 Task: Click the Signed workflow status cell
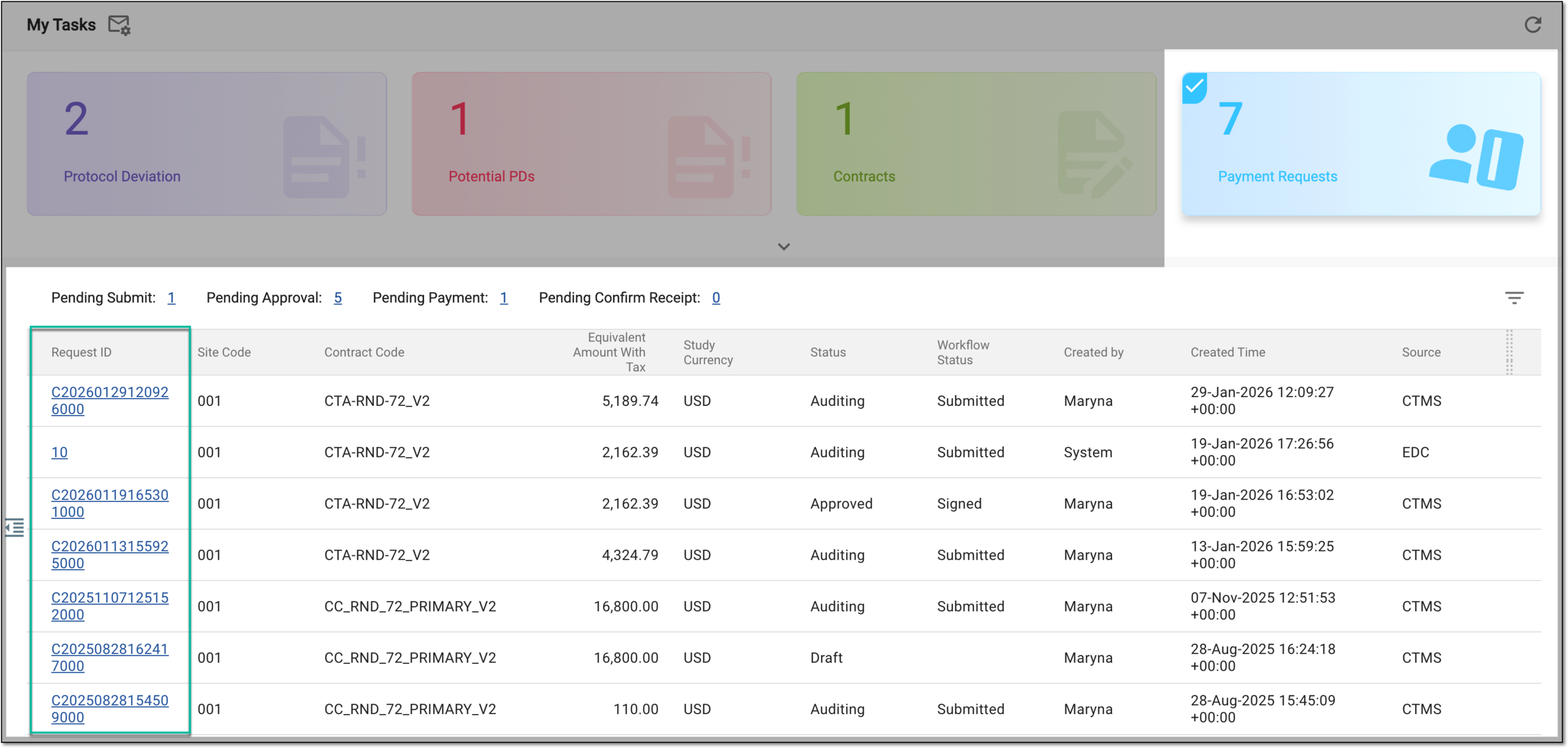(x=959, y=504)
